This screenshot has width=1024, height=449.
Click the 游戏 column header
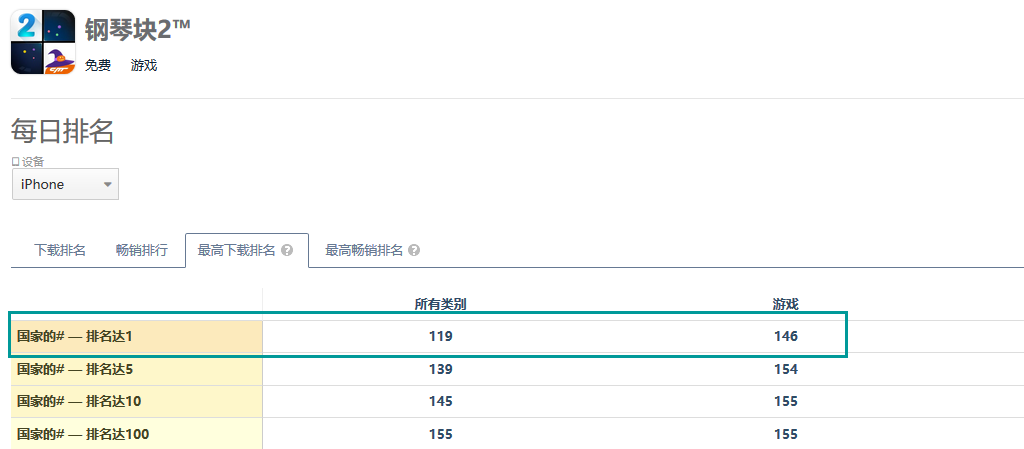(x=786, y=304)
